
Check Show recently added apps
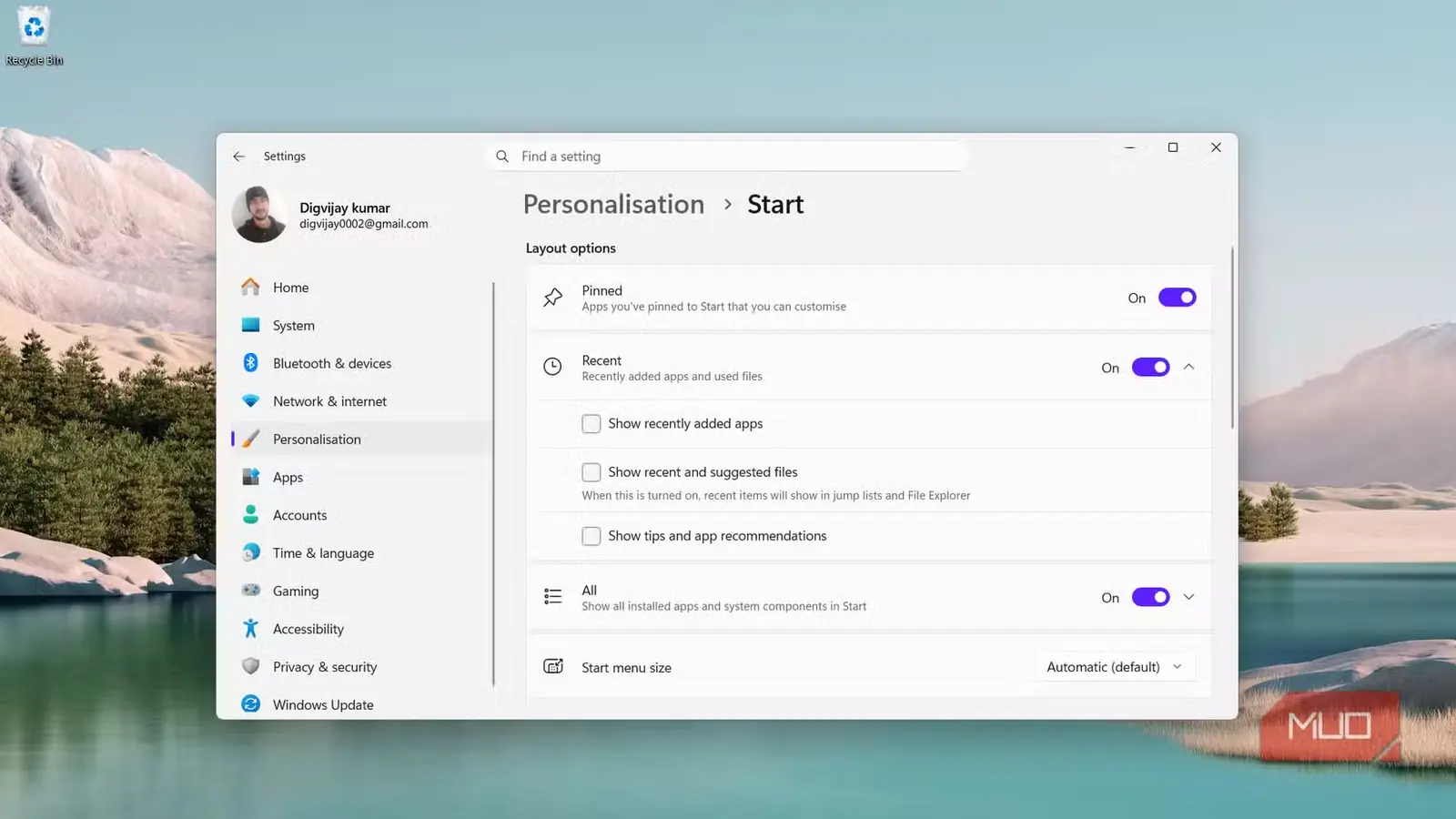click(591, 424)
